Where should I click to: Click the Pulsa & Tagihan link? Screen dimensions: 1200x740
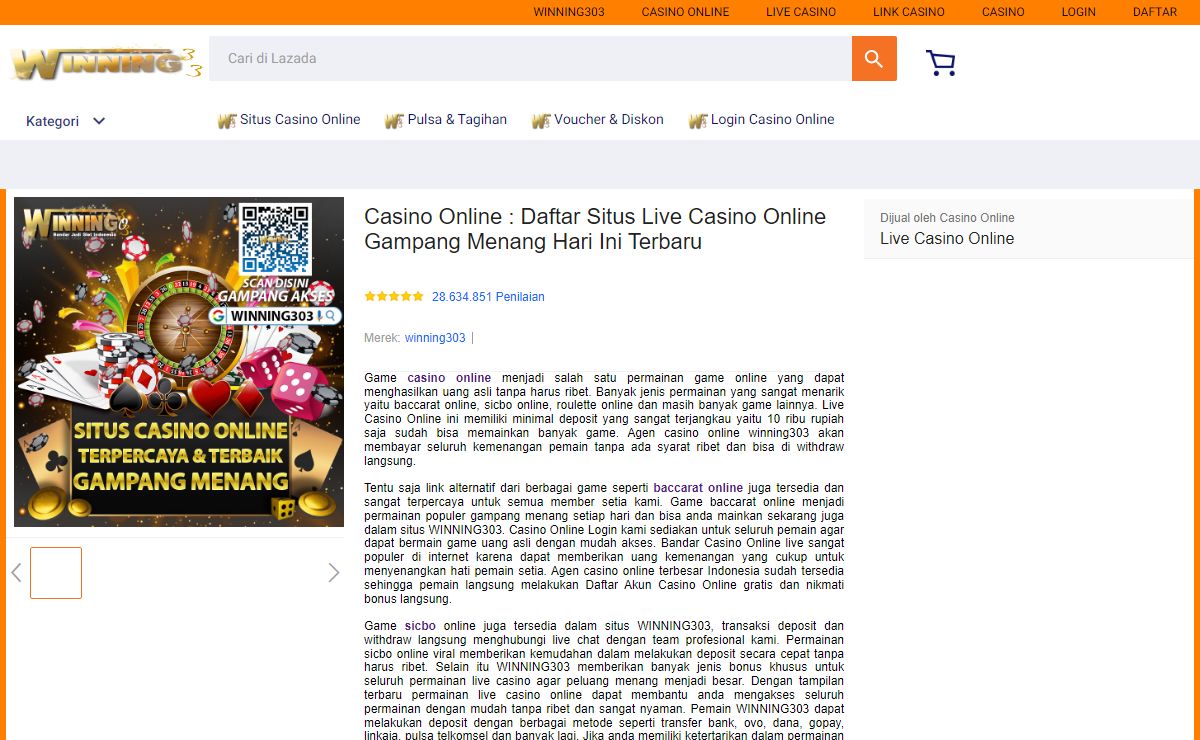[x=457, y=119]
